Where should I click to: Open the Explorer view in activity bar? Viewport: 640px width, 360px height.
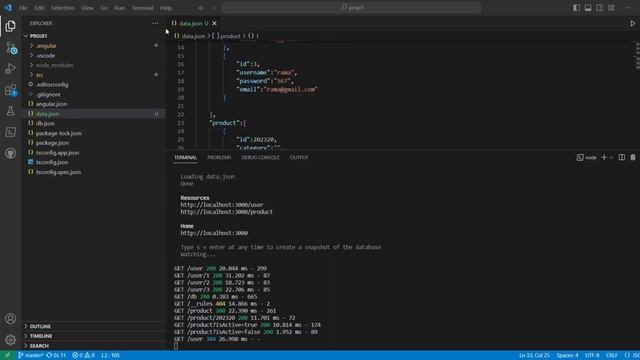point(11,26)
